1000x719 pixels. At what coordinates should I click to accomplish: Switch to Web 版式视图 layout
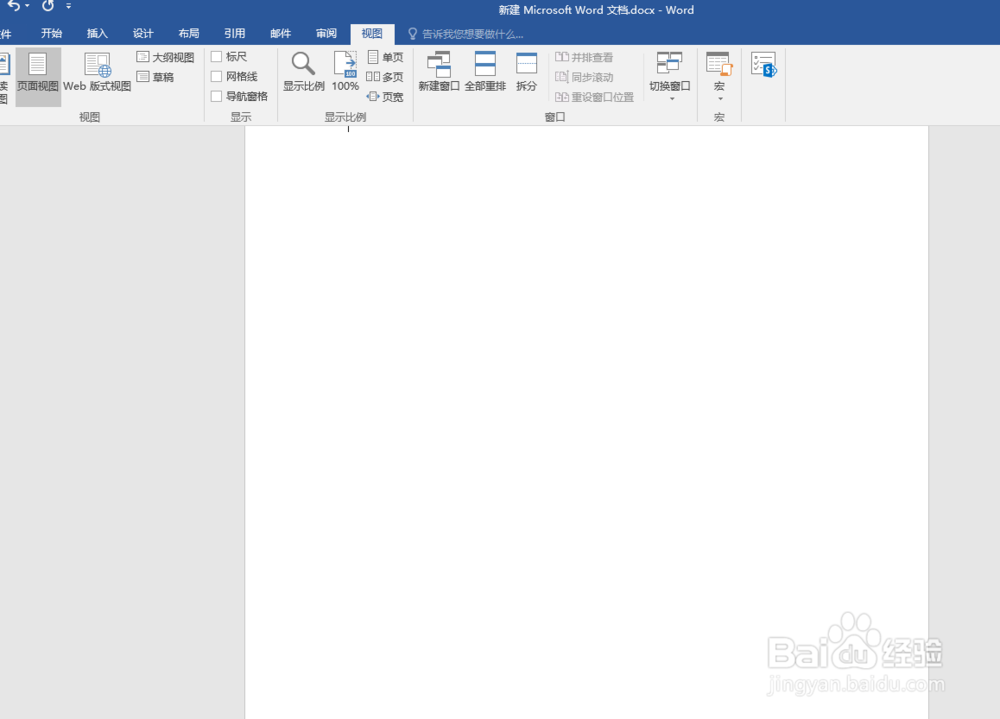97,73
